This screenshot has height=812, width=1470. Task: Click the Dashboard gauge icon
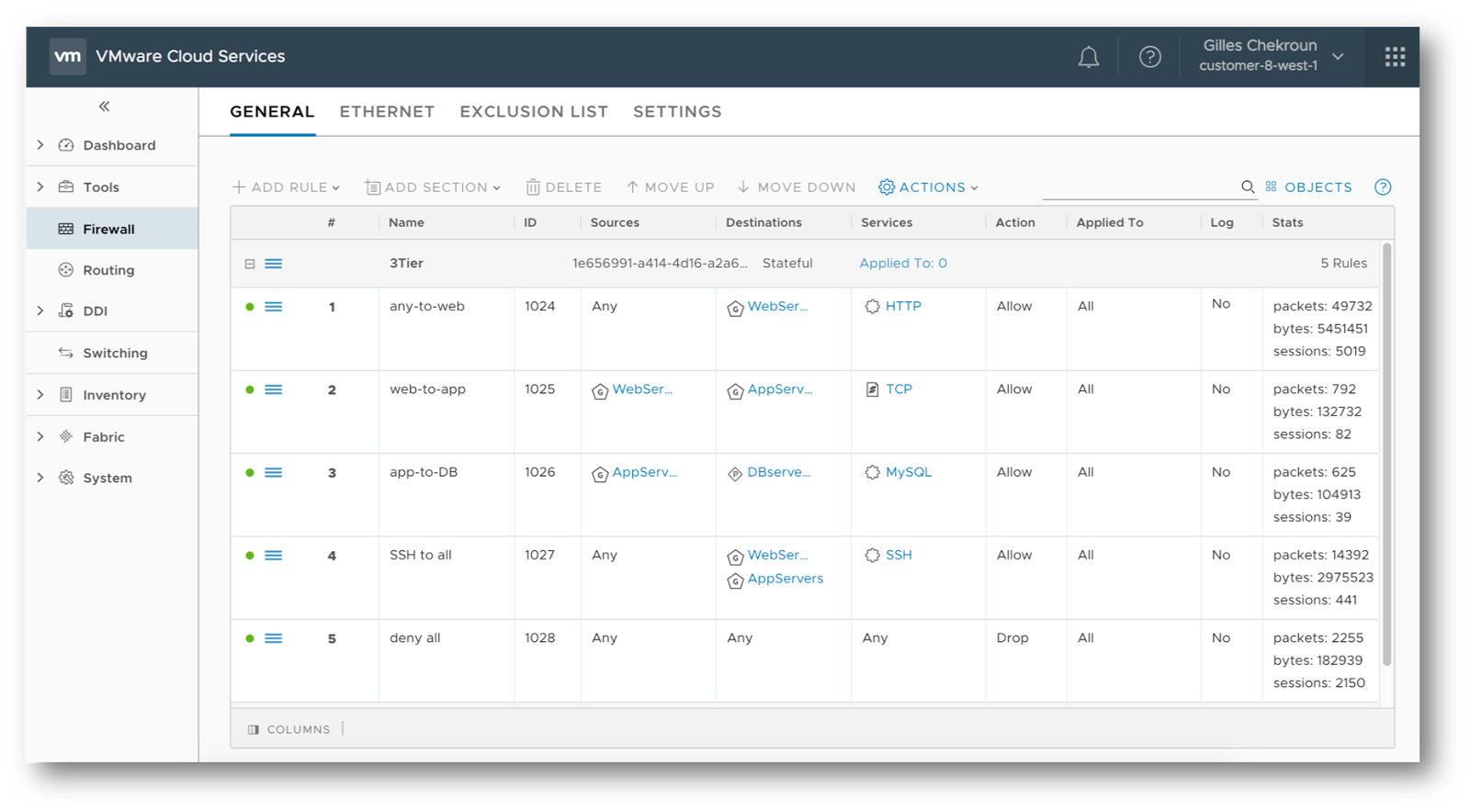(66, 145)
